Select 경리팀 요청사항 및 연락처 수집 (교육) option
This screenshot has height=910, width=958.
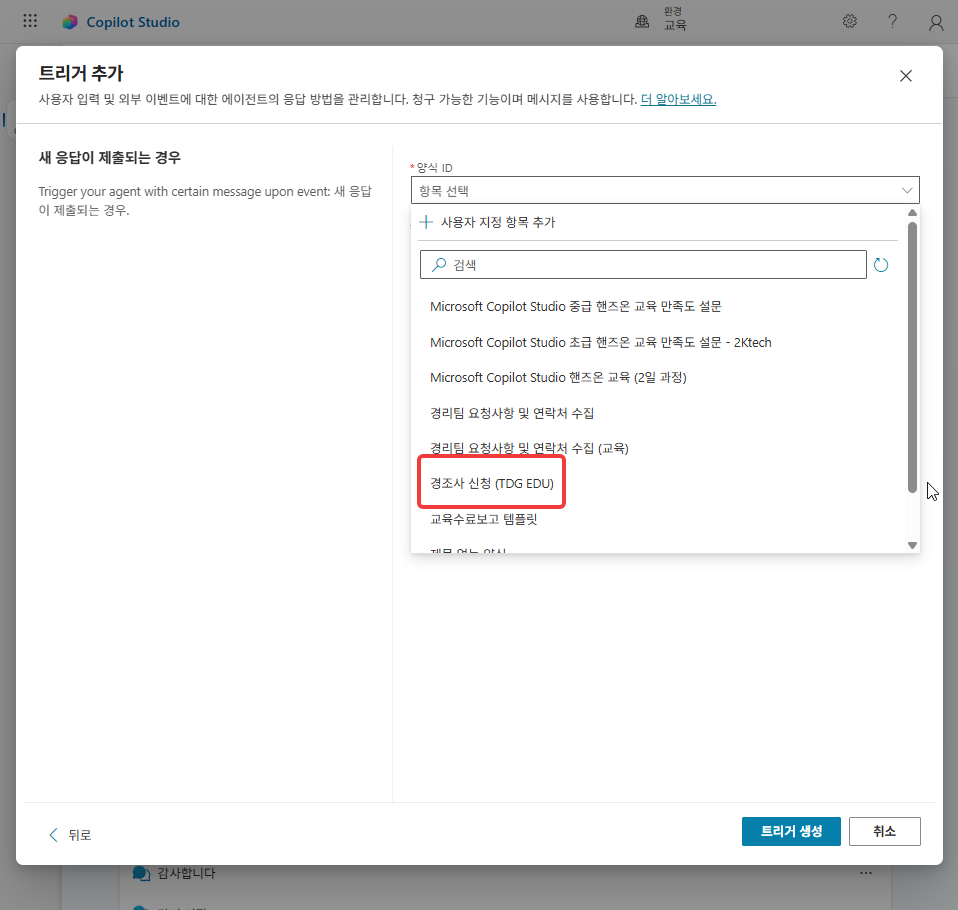[x=529, y=449]
